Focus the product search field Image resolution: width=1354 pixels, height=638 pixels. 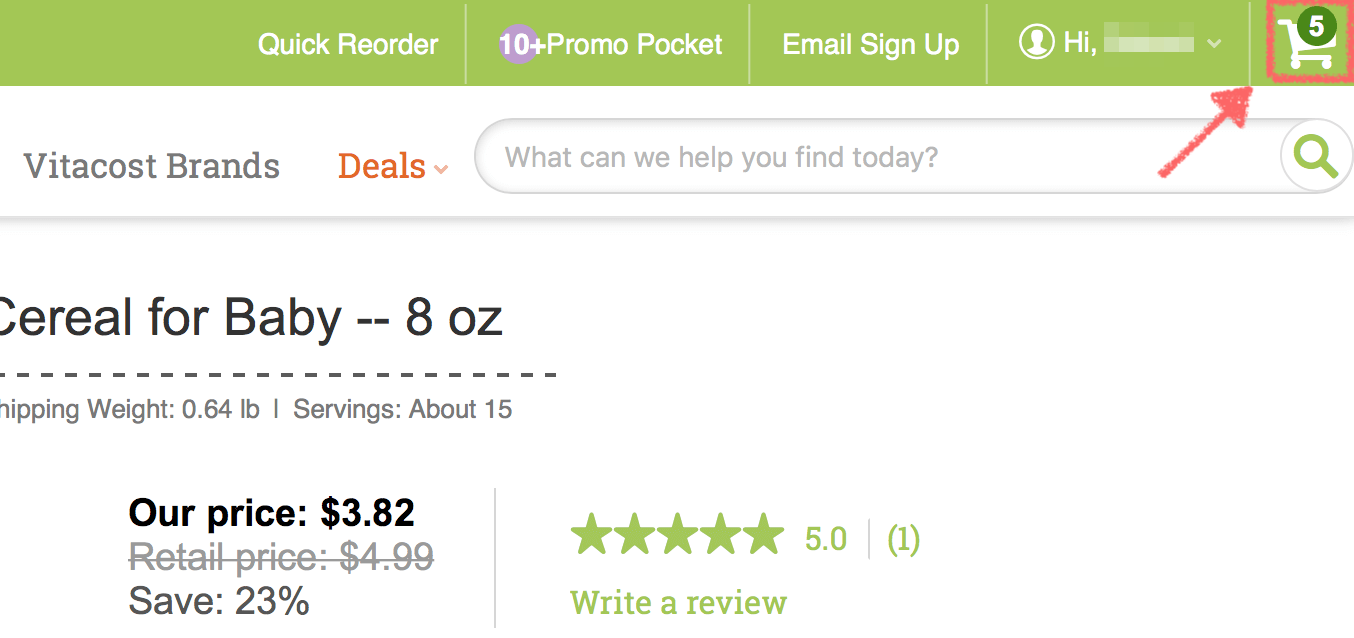(x=878, y=157)
